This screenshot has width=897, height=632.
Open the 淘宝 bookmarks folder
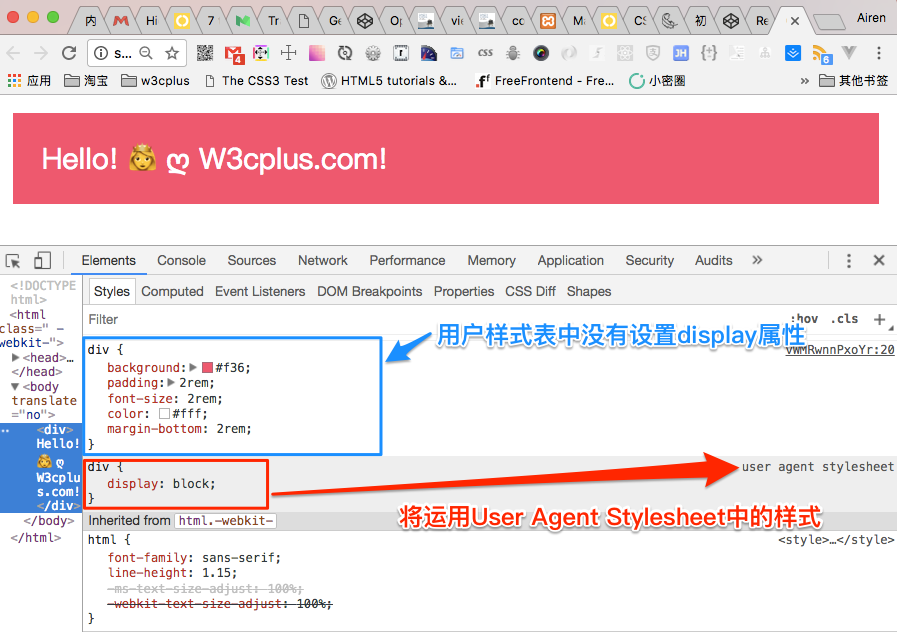point(86,81)
